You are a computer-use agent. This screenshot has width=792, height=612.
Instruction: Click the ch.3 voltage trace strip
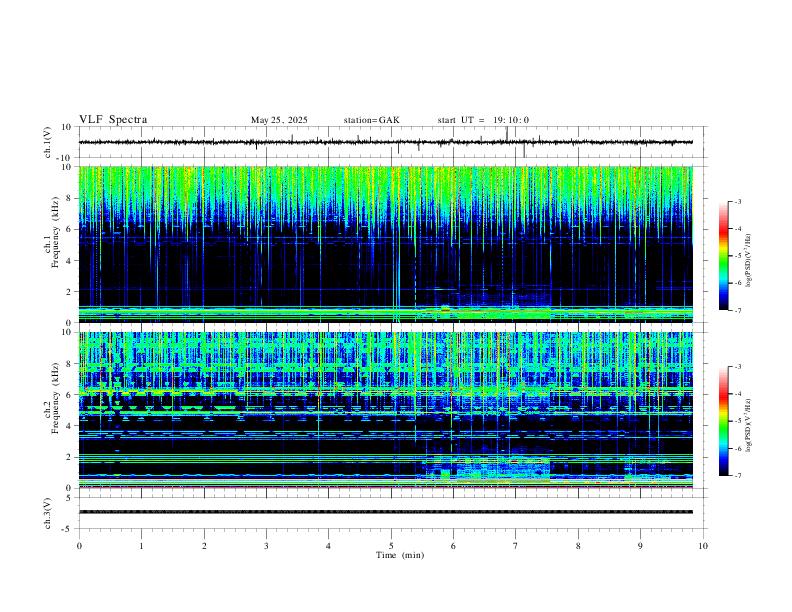tap(386, 512)
